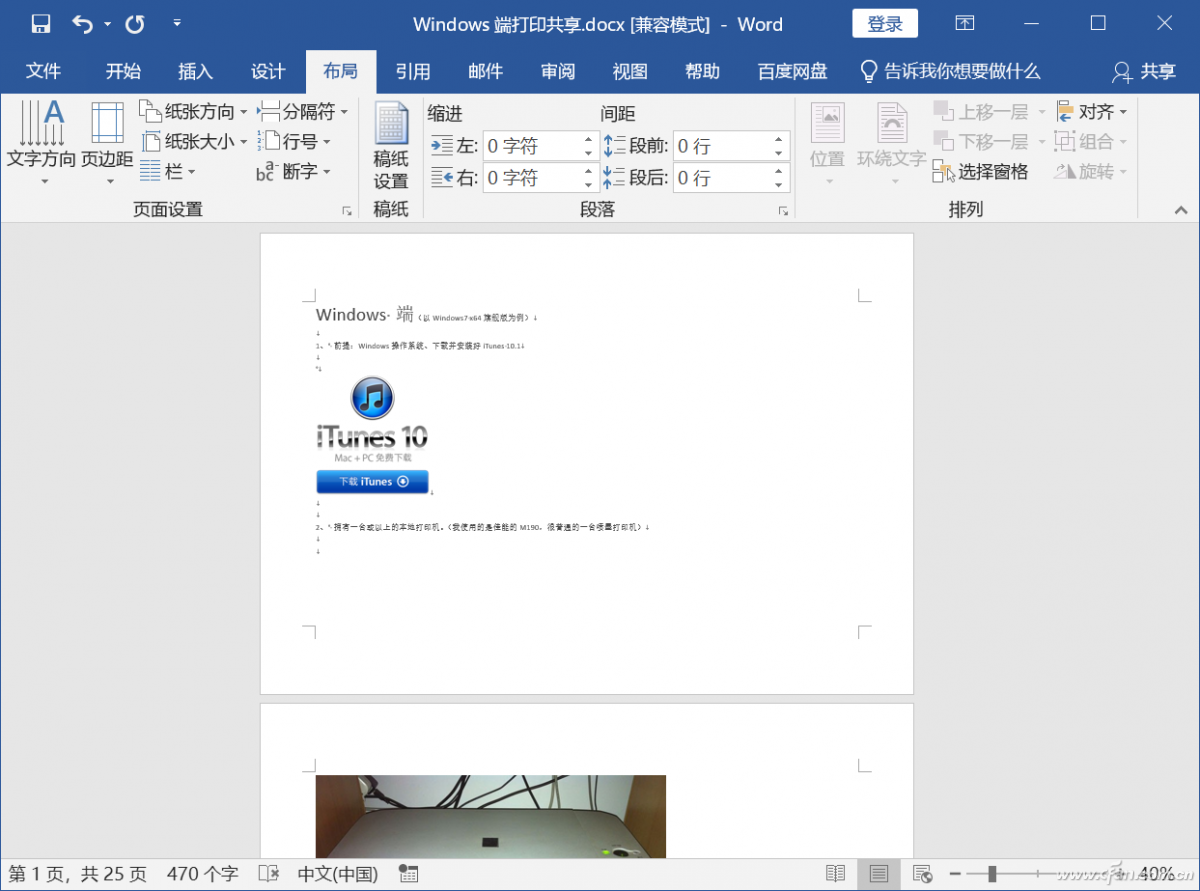
Task: Switch to web layout view
Action: coord(922,874)
